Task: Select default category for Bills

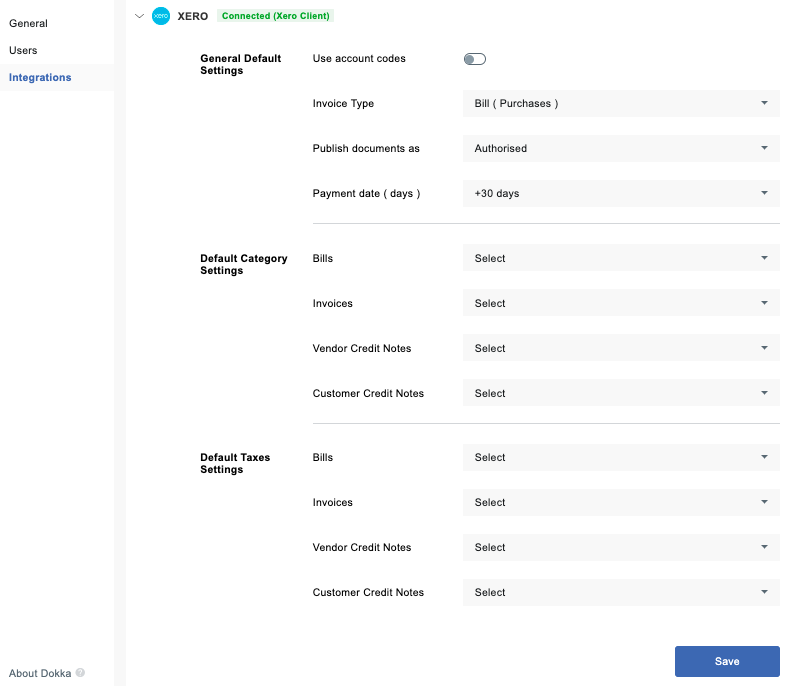Action: coord(620,258)
